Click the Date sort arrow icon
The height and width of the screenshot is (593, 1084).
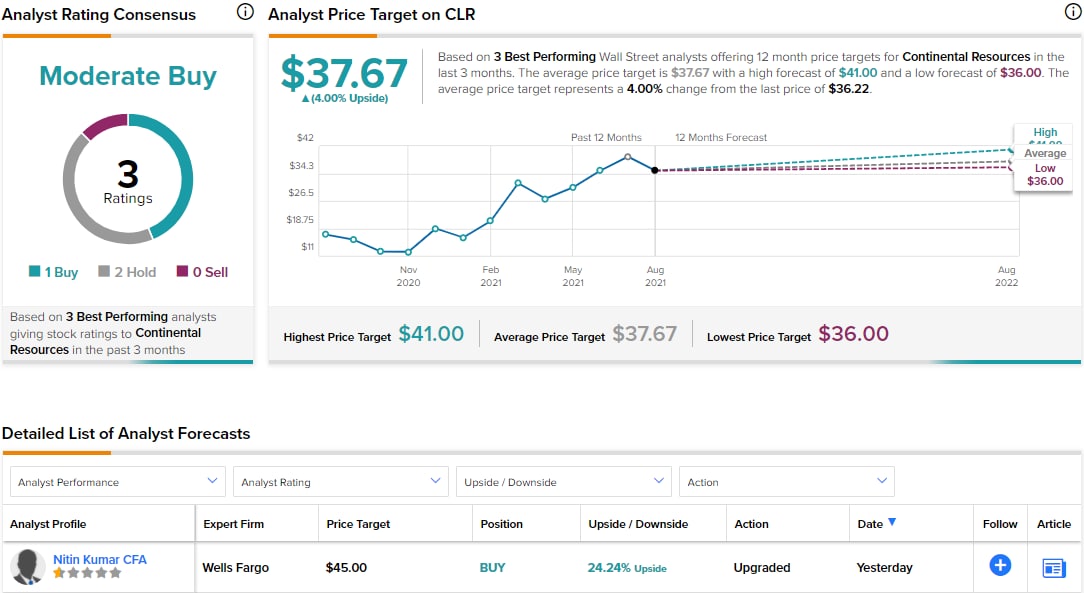[x=892, y=522]
